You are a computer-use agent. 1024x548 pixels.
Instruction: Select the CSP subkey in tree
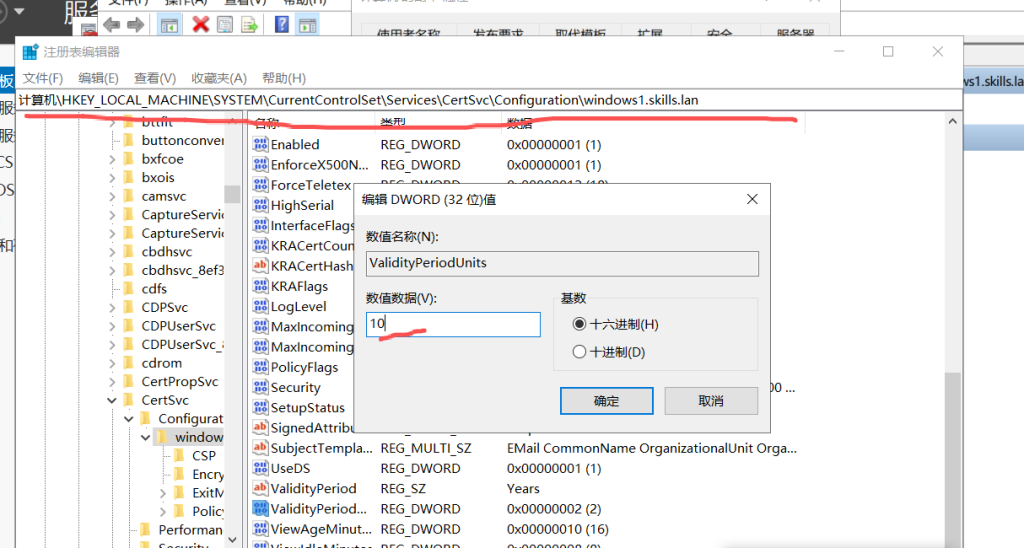(x=204, y=456)
